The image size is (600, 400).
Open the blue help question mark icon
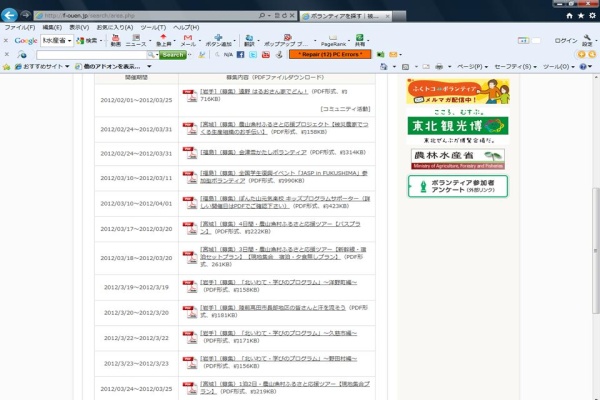coord(583,67)
